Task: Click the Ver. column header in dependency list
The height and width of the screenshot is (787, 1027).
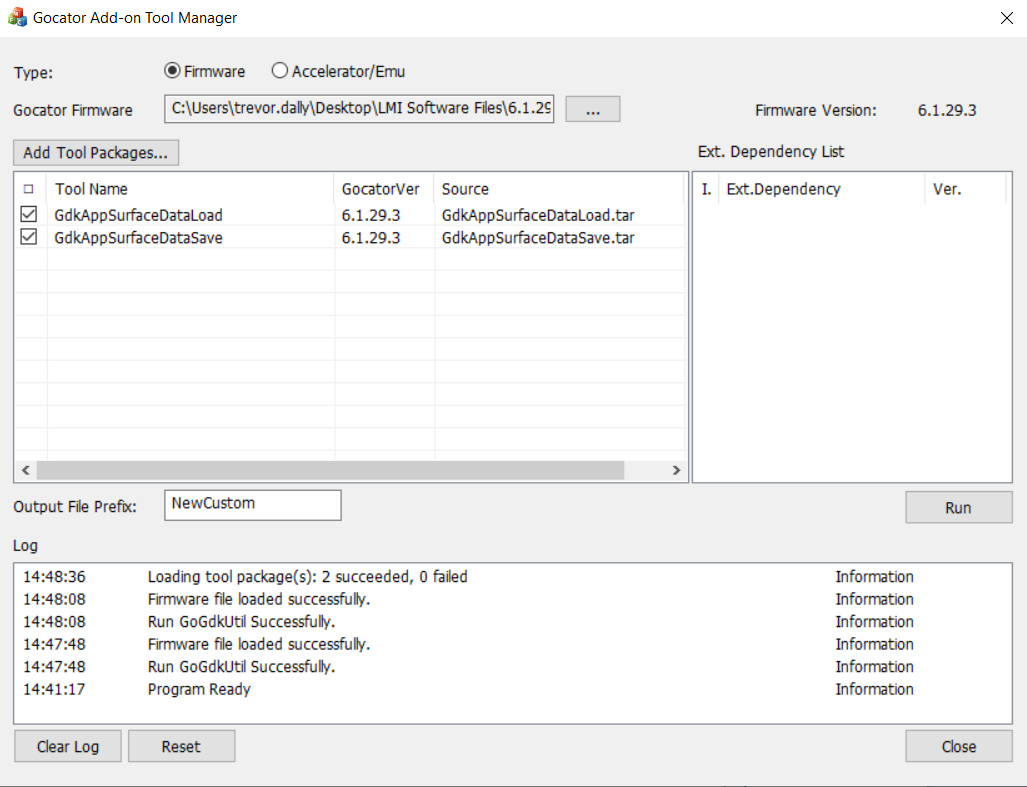Action: click(x=965, y=189)
